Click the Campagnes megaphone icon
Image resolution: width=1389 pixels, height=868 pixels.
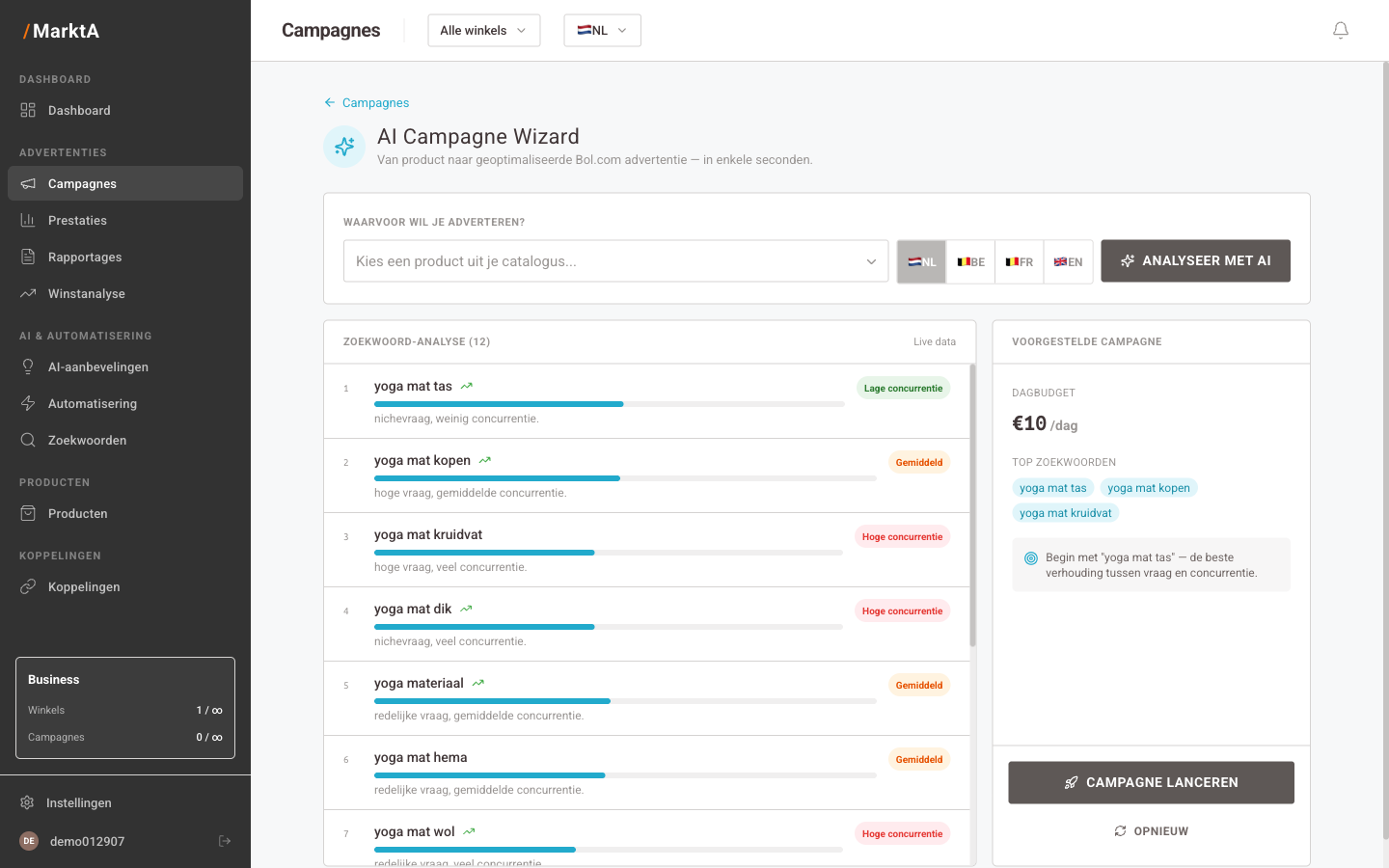coord(28,183)
